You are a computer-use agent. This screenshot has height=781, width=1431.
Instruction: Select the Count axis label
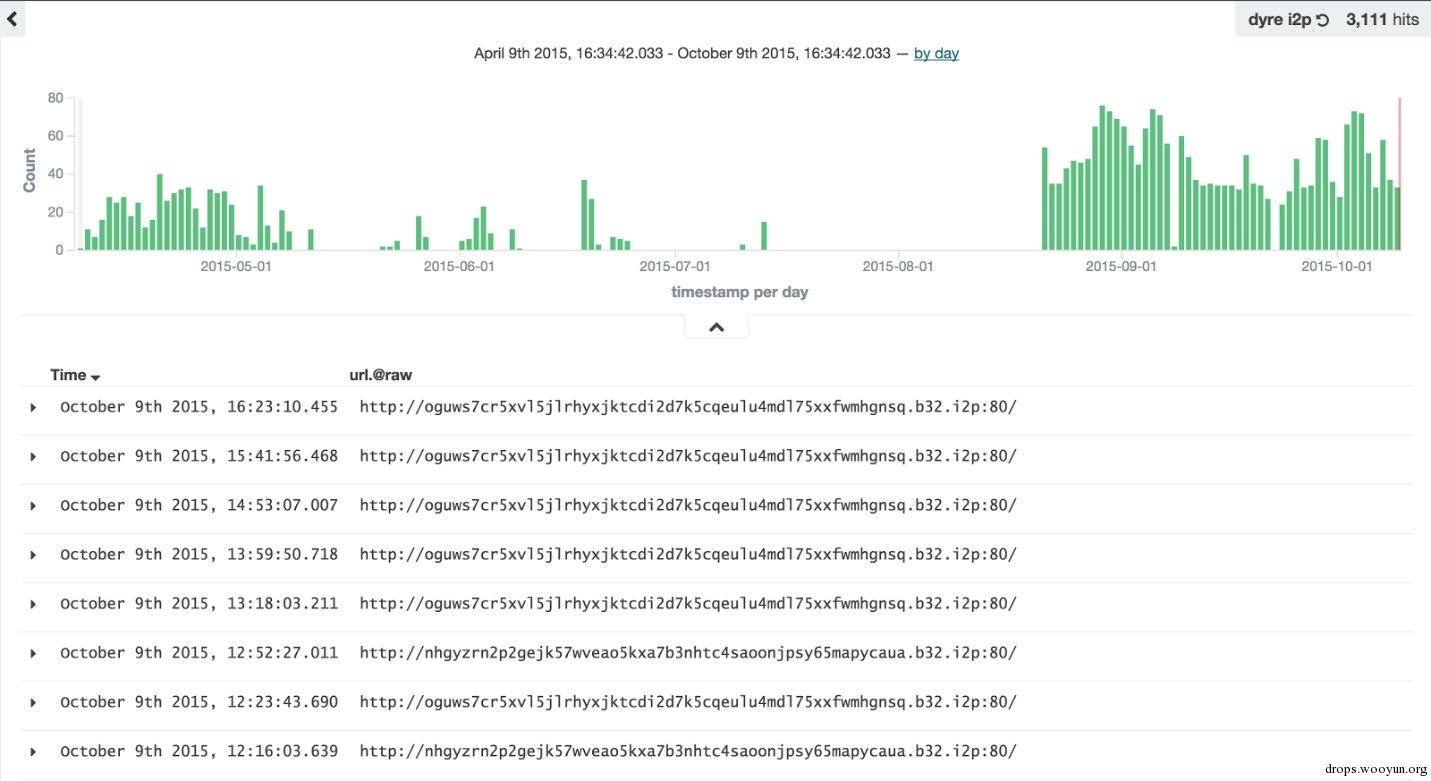[29, 171]
